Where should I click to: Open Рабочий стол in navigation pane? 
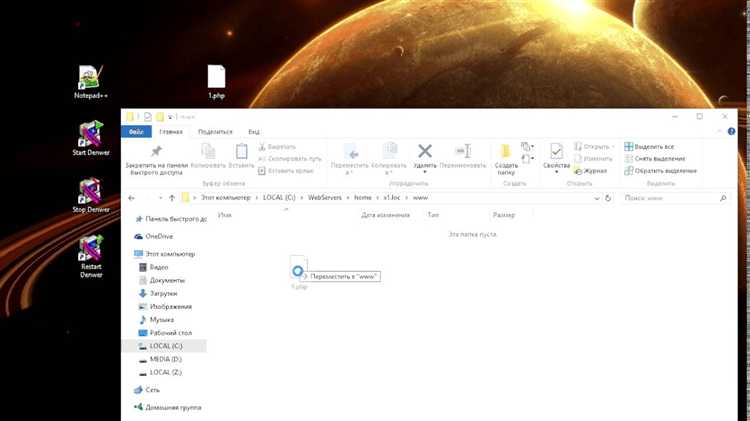165,333
